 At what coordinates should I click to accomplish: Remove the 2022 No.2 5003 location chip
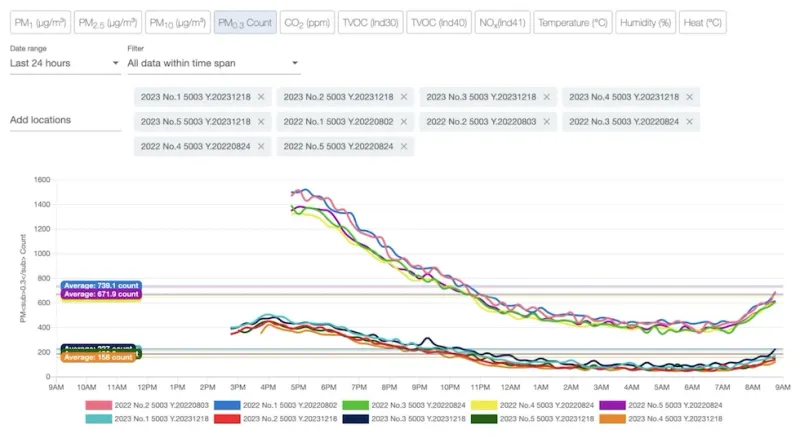click(547, 122)
